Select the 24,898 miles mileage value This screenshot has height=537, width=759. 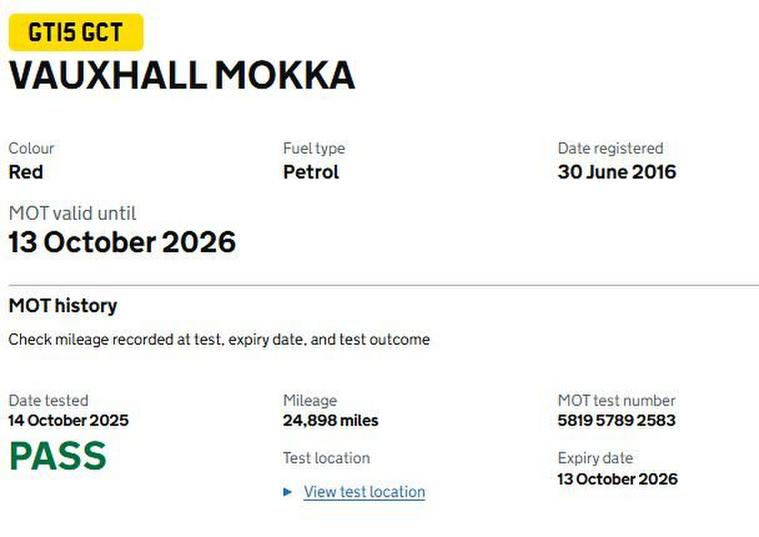coord(330,421)
